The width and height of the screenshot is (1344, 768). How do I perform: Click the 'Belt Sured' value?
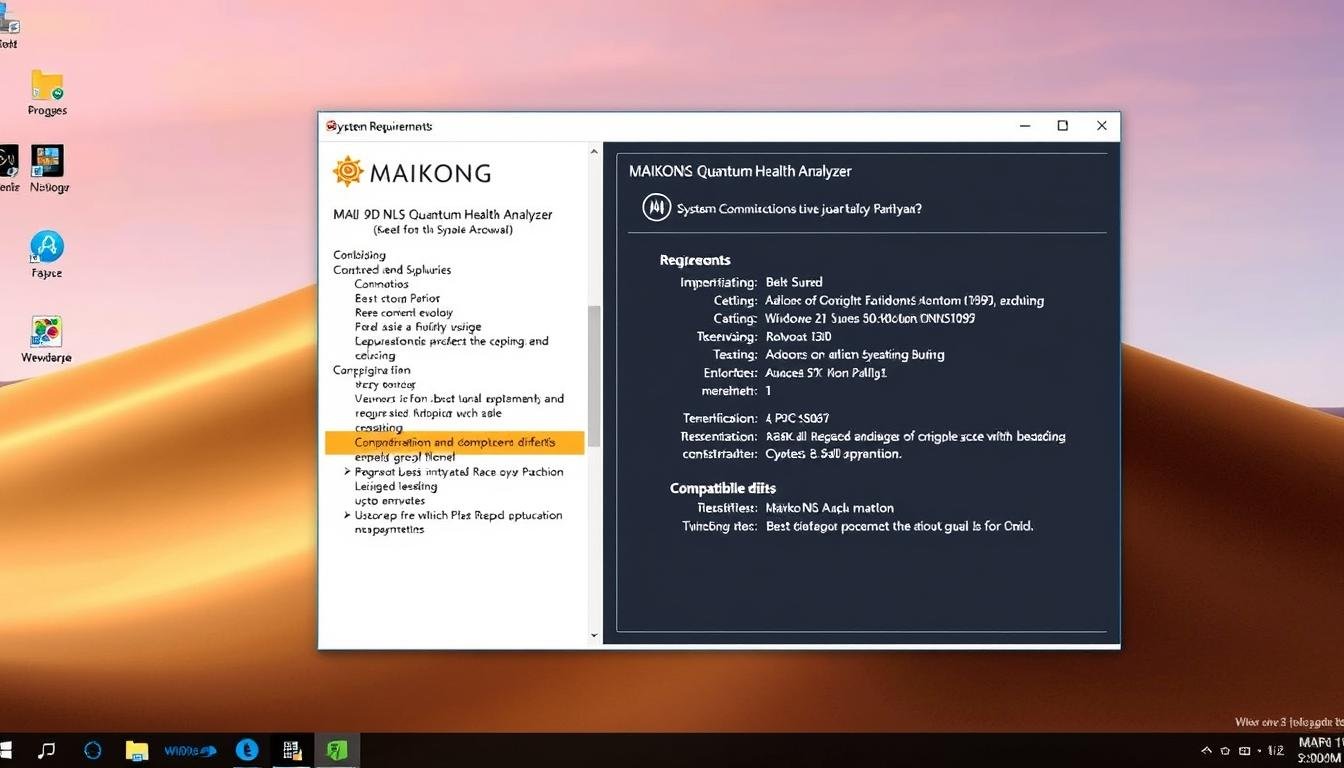(x=794, y=282)
